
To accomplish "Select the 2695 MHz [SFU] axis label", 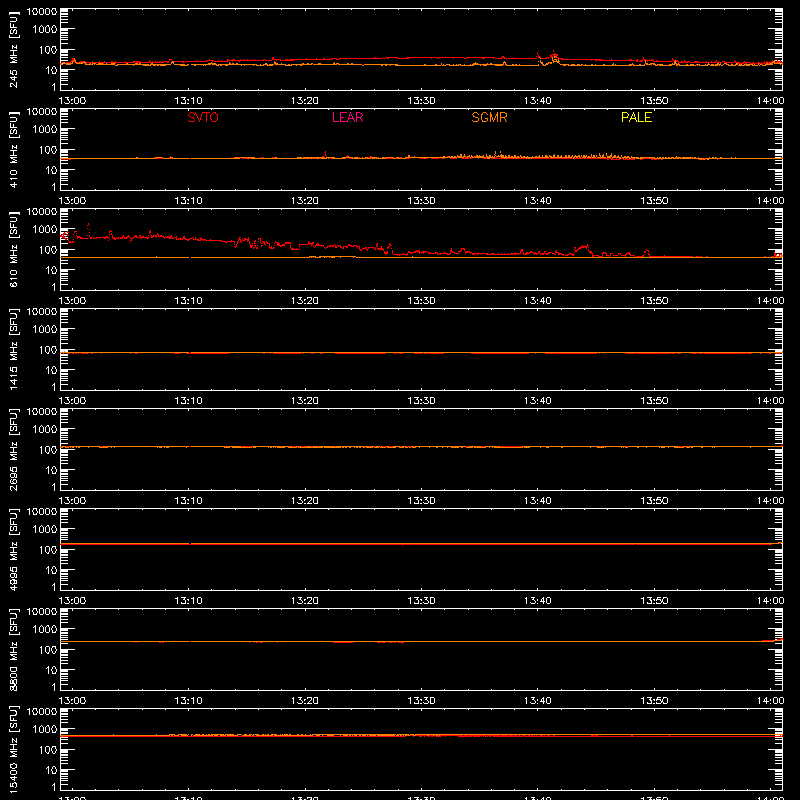I will 14,449.
